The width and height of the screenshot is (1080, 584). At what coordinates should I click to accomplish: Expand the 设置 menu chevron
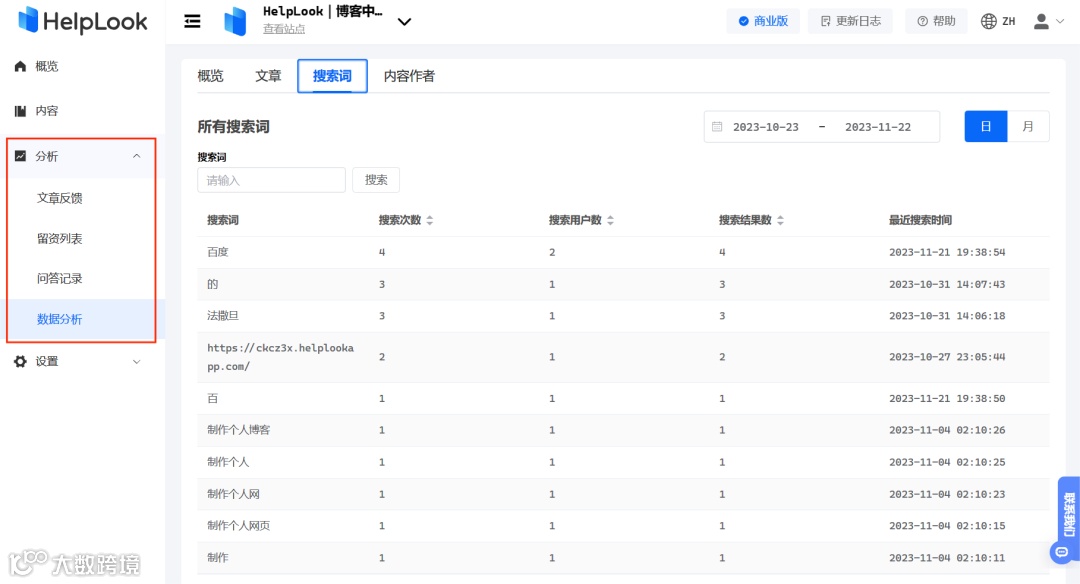click(138, 361)
